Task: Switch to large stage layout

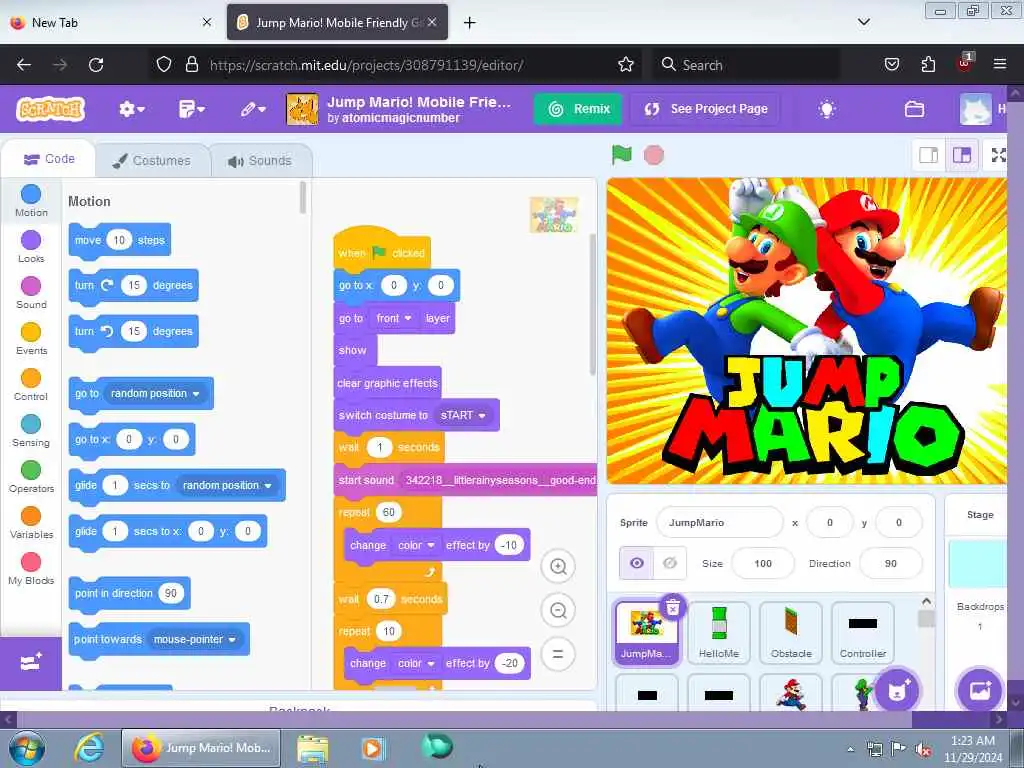Action: point(962,155)
